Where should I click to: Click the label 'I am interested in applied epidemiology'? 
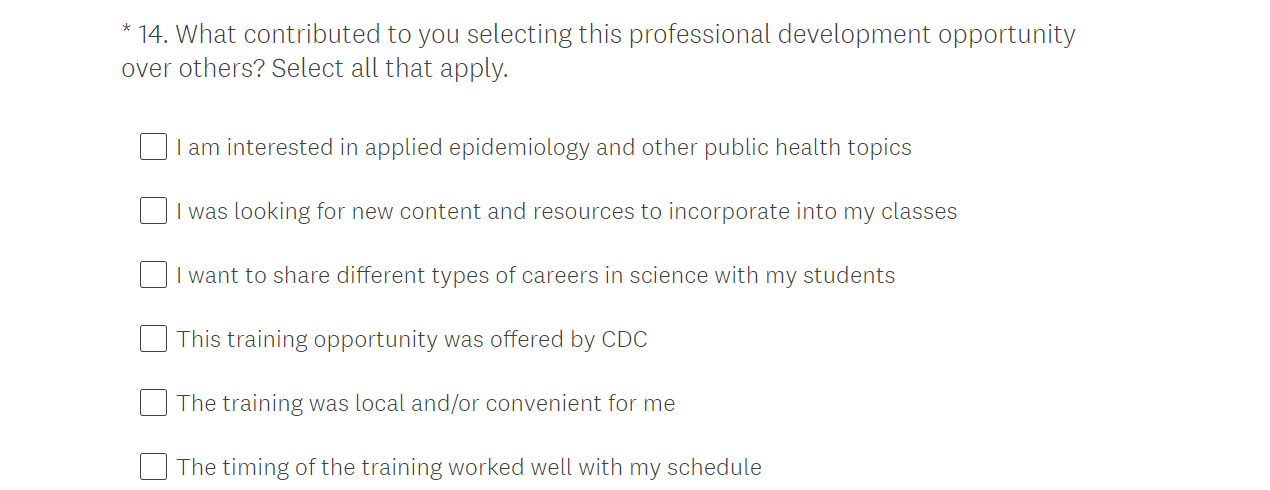tap(543, 148)
